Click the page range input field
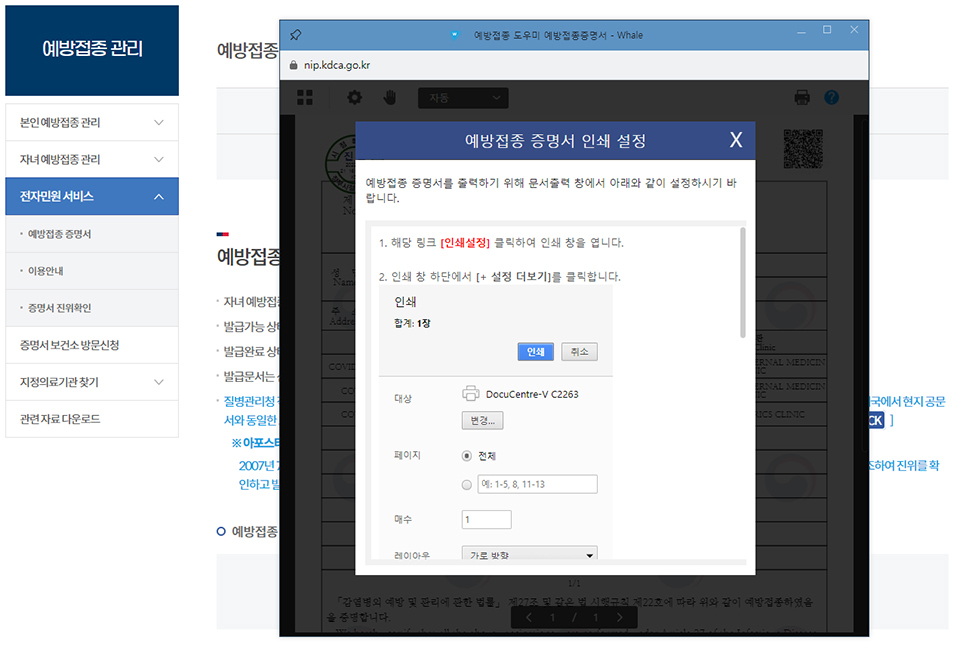 click(x=537, y=484)
